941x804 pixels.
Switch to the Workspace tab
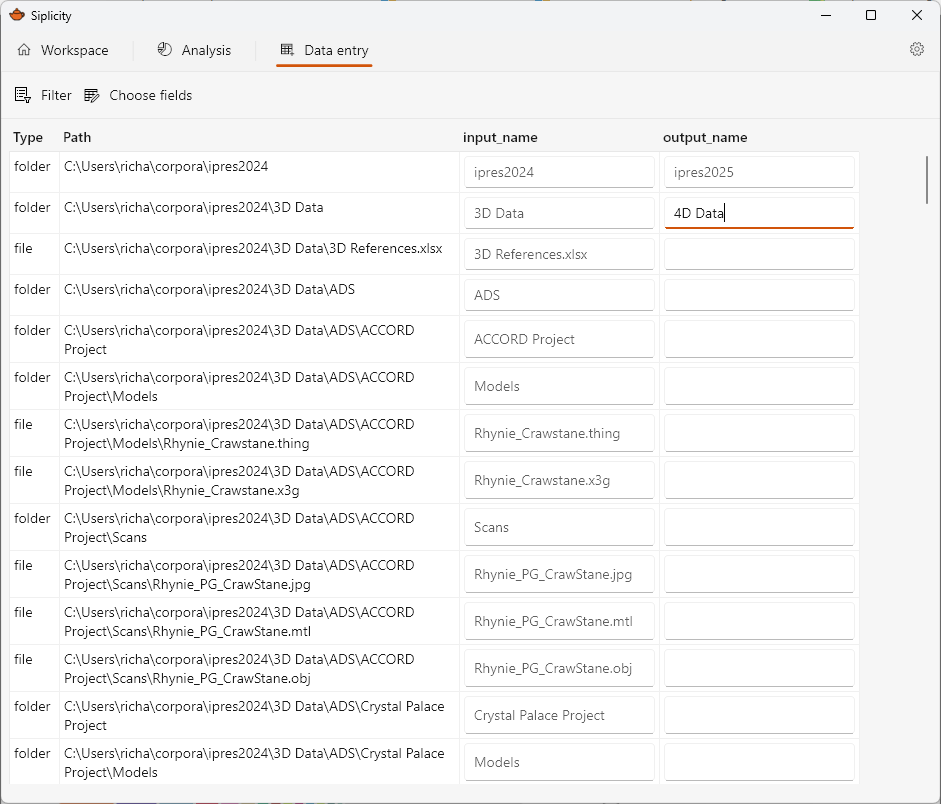(75, 50)
